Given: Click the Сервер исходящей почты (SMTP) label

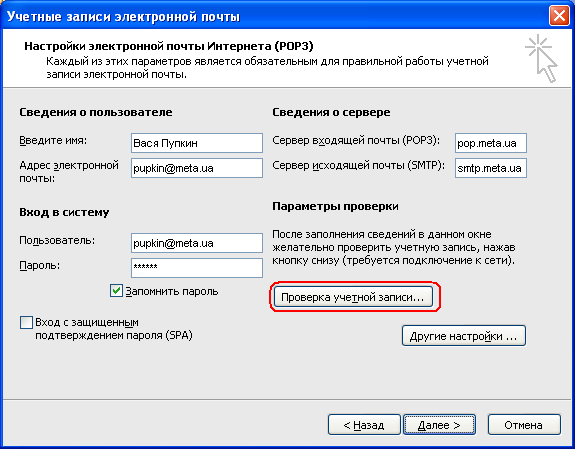Looking at the screenshot, I should click(358, 165).
